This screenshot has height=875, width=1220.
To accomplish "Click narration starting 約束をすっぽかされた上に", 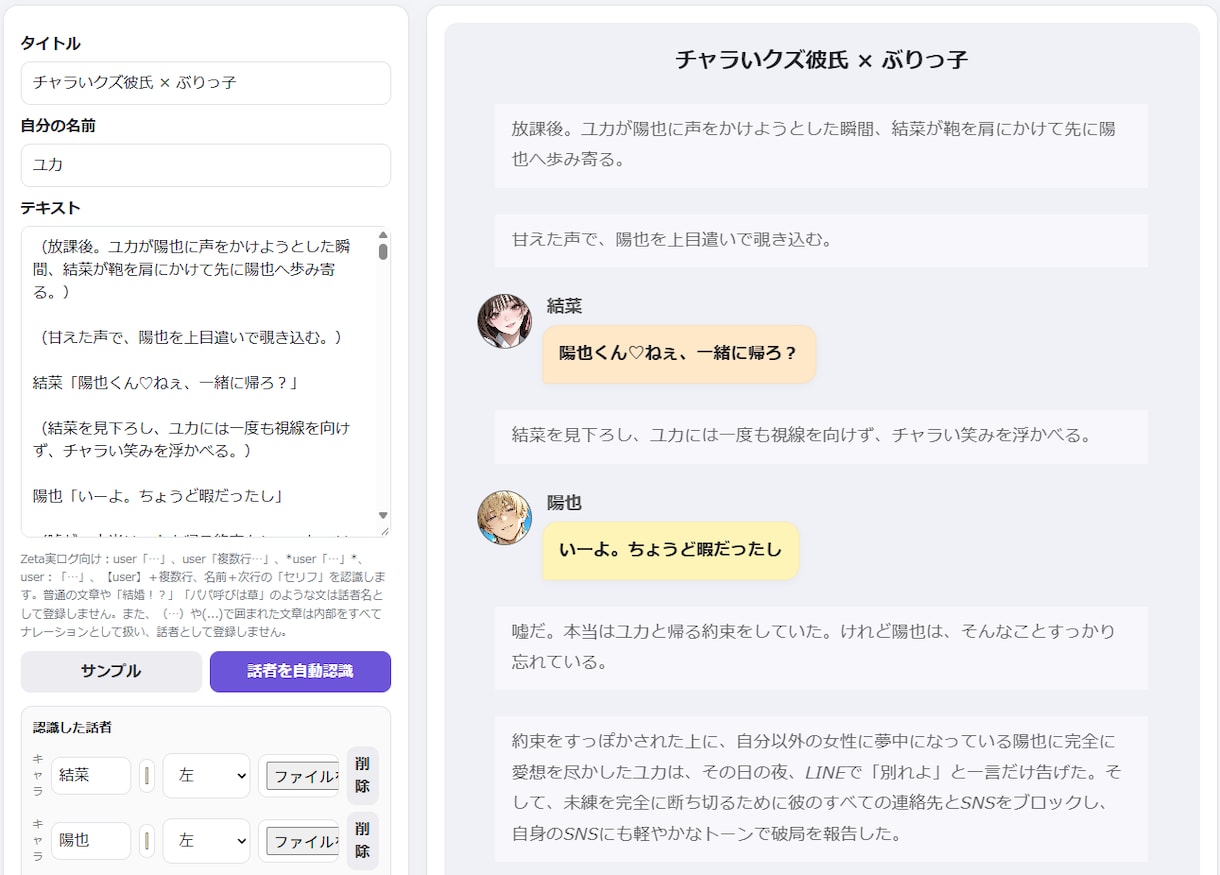I will (821, 788).
